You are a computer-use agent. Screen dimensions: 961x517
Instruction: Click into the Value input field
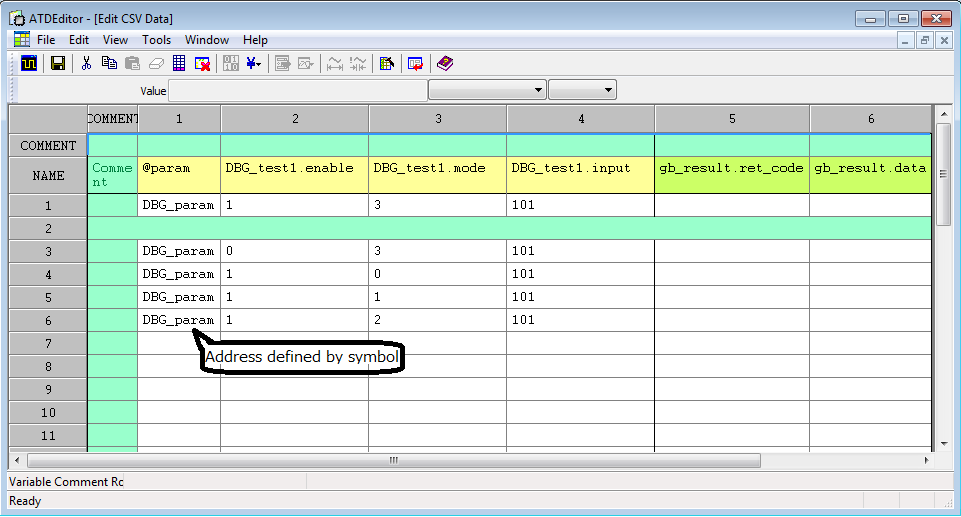[x=297, y=91]
